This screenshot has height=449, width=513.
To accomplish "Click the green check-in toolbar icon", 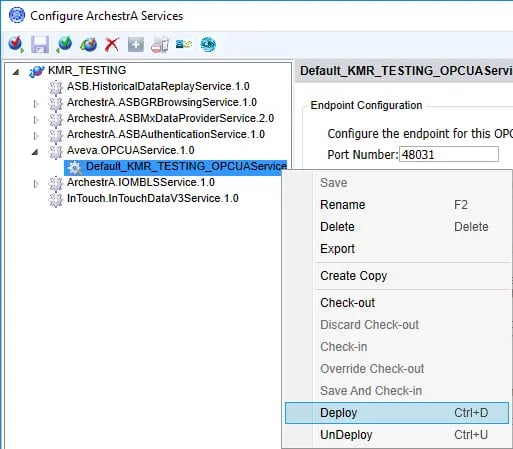I will pyautogui.click(x=64, y=44).
